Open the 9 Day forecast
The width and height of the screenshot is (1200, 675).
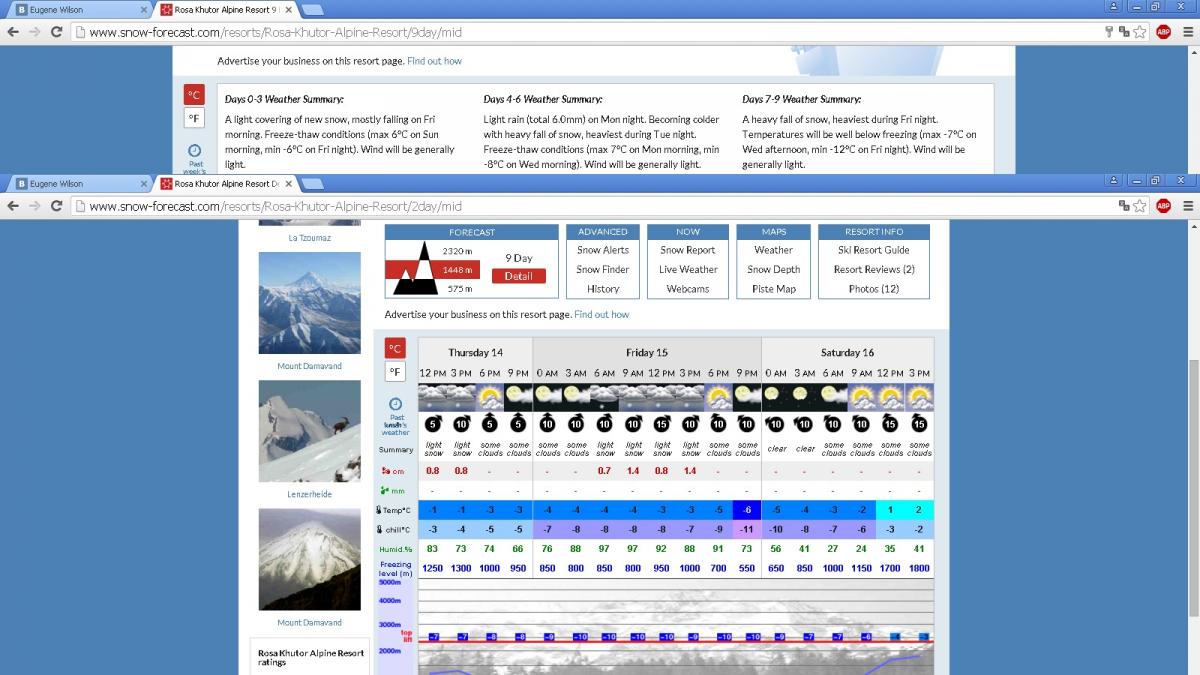[x=518, y=258]
